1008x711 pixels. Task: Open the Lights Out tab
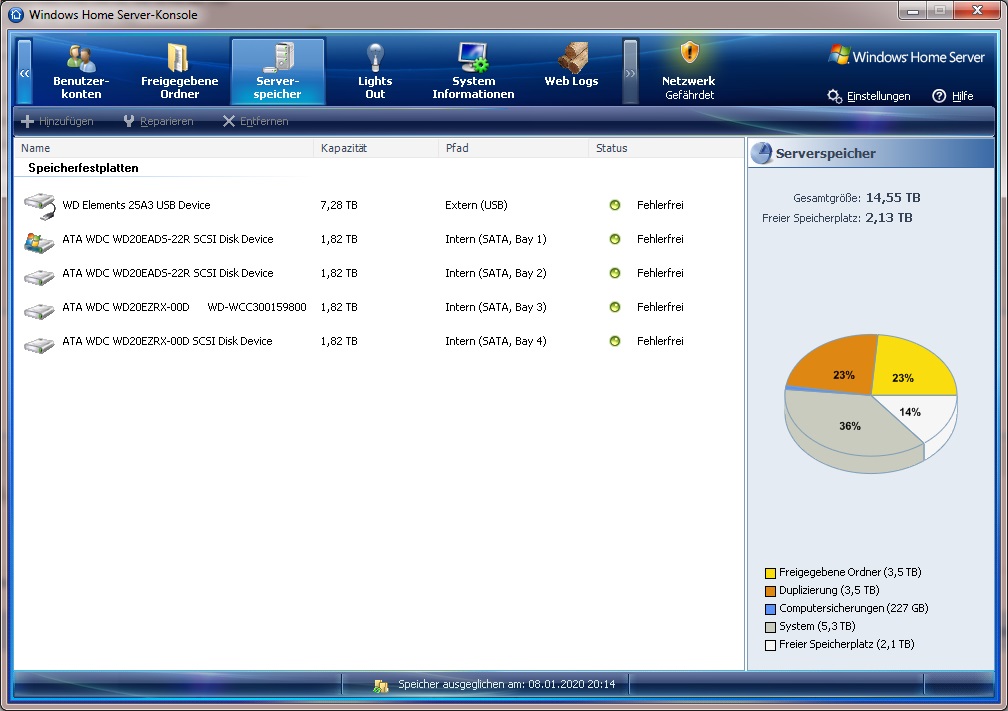coord(375,71)
